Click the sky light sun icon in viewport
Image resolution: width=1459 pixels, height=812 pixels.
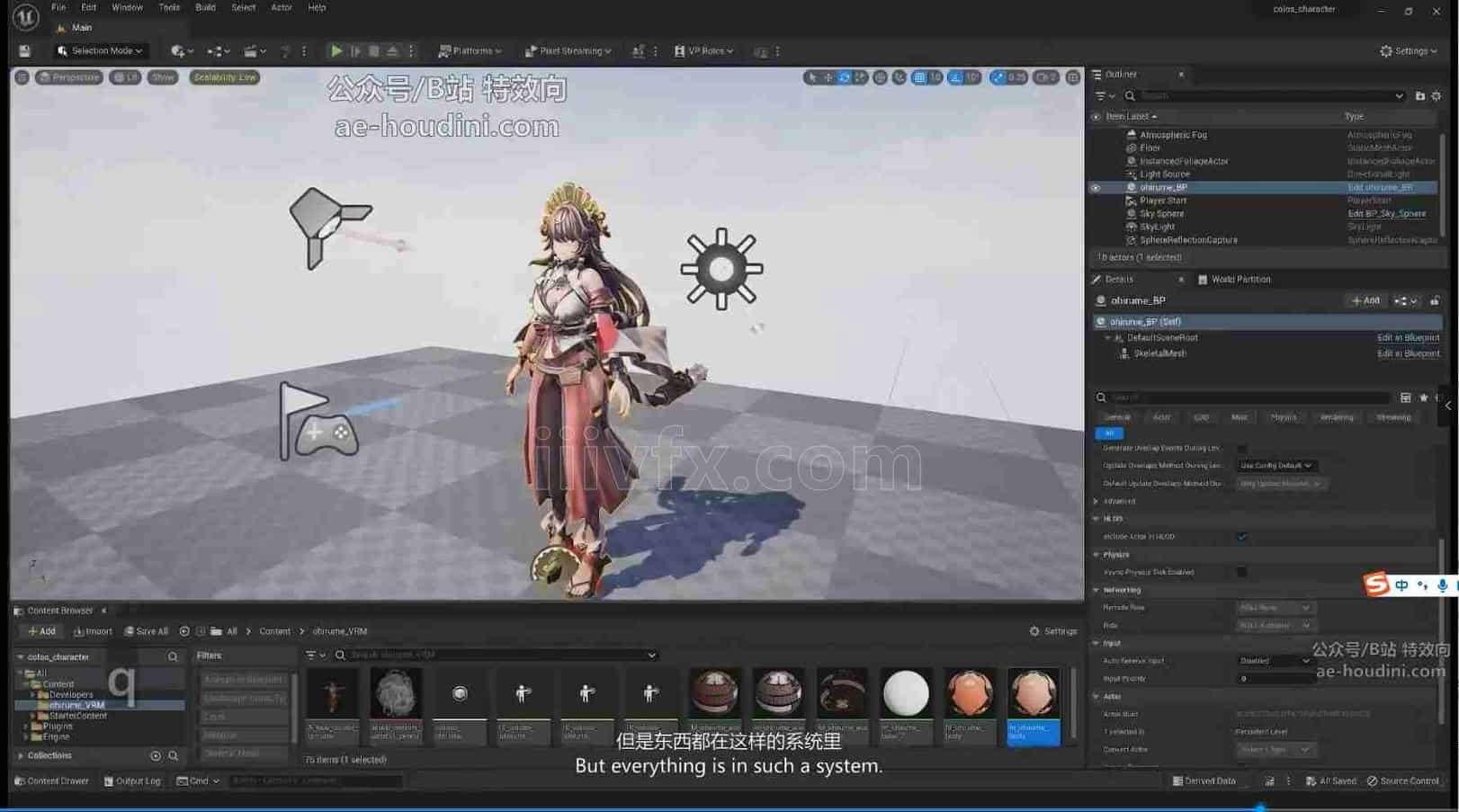pyautogui.click(x=721, y=269)
